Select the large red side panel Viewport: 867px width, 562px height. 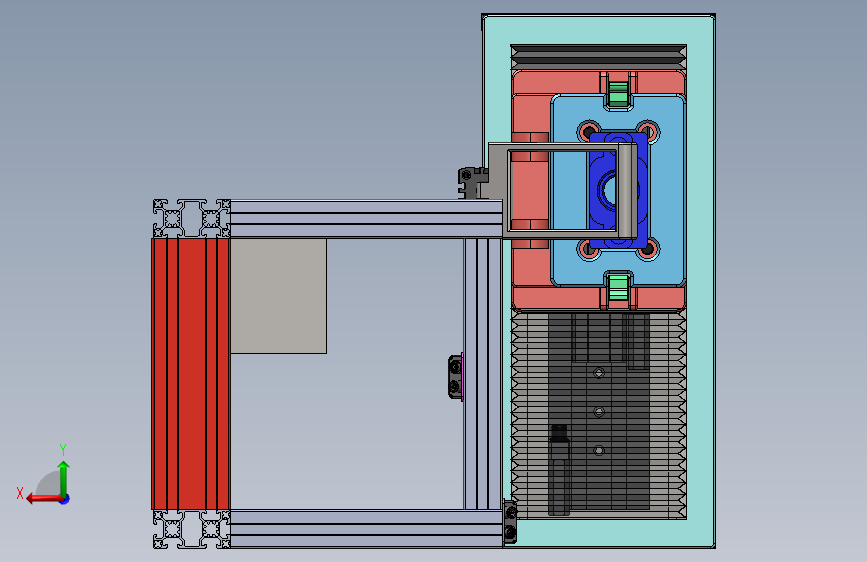pos(191,374)
